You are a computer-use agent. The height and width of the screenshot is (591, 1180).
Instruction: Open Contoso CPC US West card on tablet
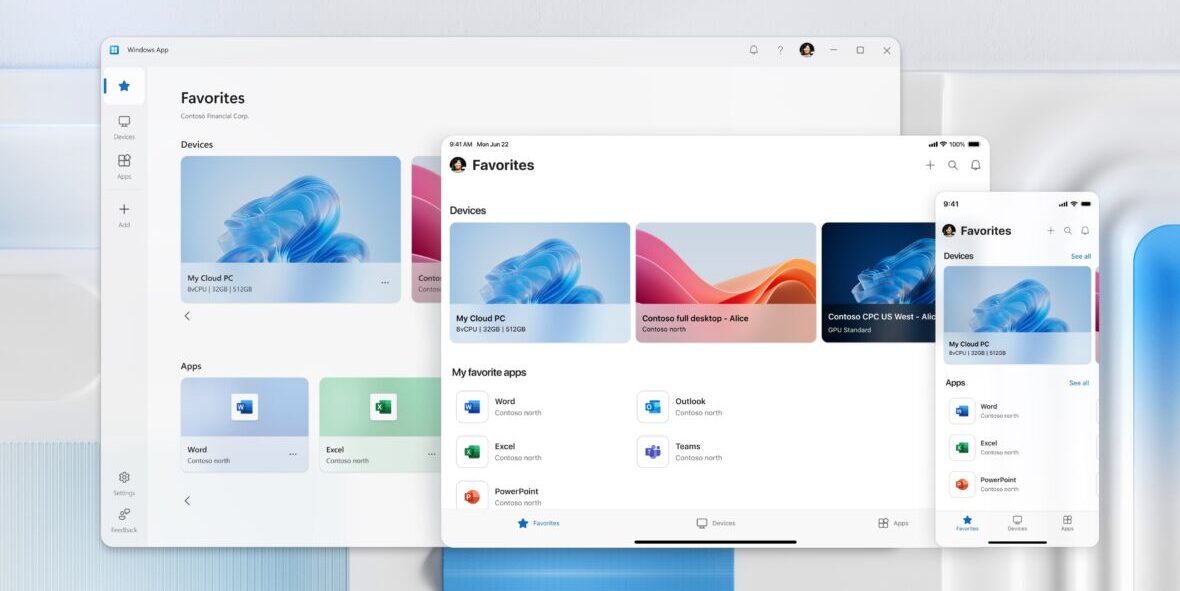tap(878, 282)
